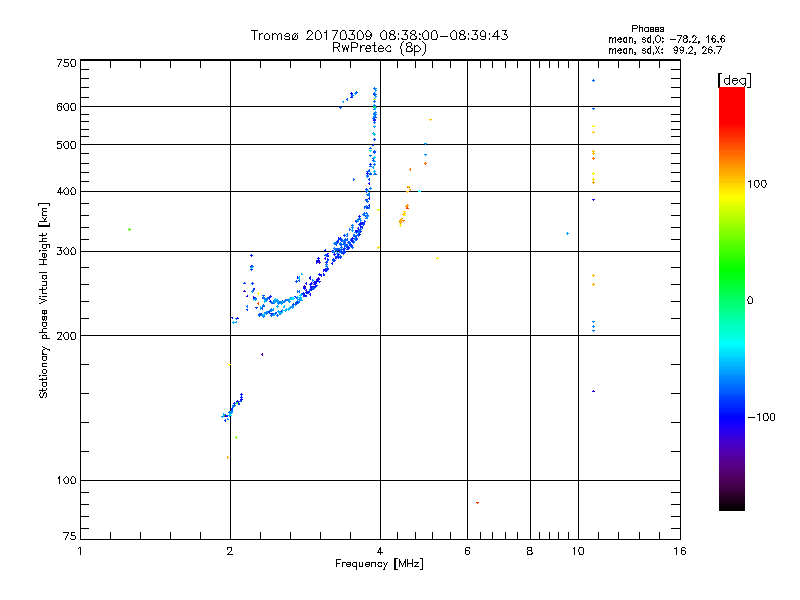Click the colorbar tick label '0'
Screen dimensions: 800x600
tap(750, 301)
